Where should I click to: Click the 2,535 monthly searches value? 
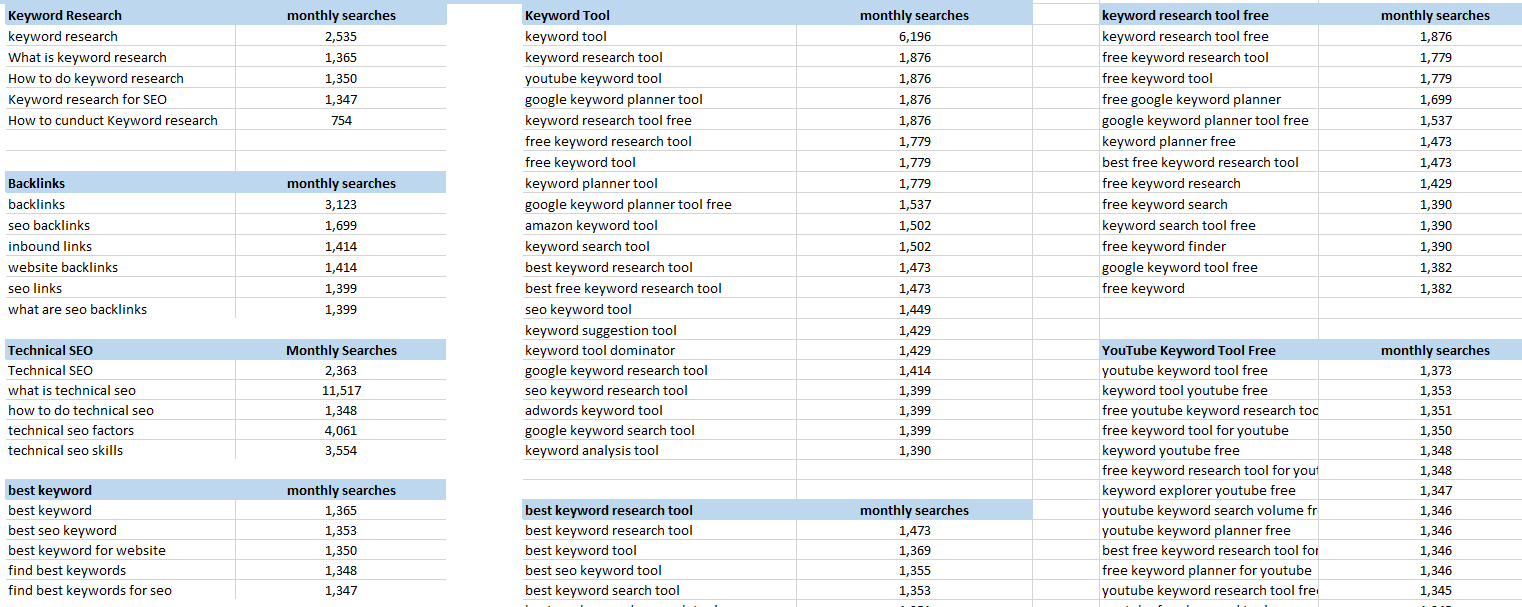(341, 36)
